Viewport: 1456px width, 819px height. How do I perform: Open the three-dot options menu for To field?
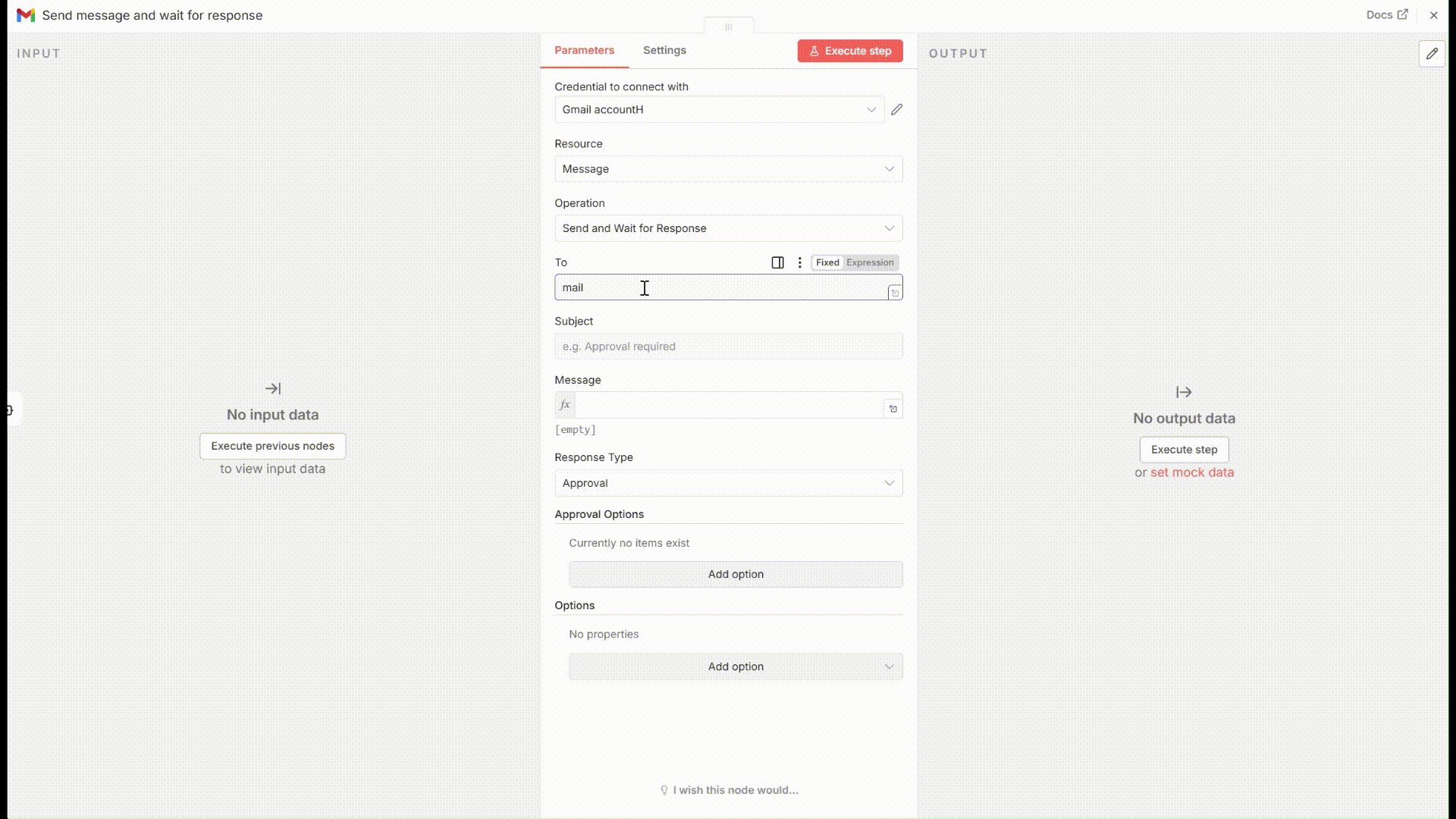pos(799,262)
